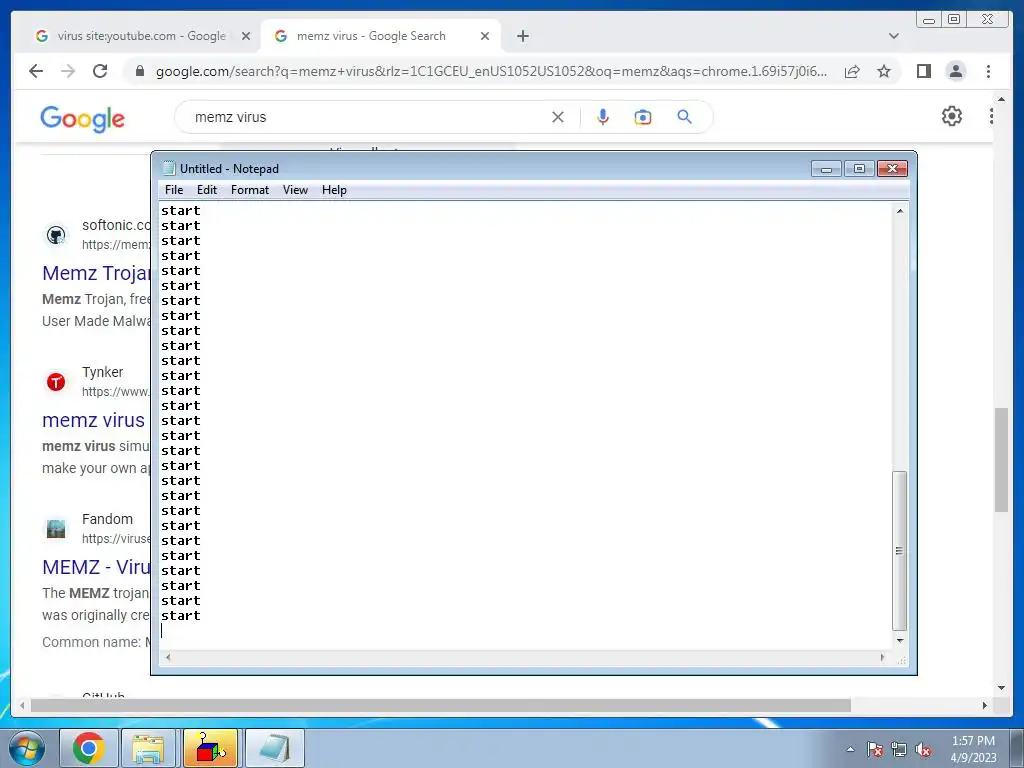The width and height of the screenshot is (1024, 768).
Task: Open Chrome side panel
Action: 923,71
